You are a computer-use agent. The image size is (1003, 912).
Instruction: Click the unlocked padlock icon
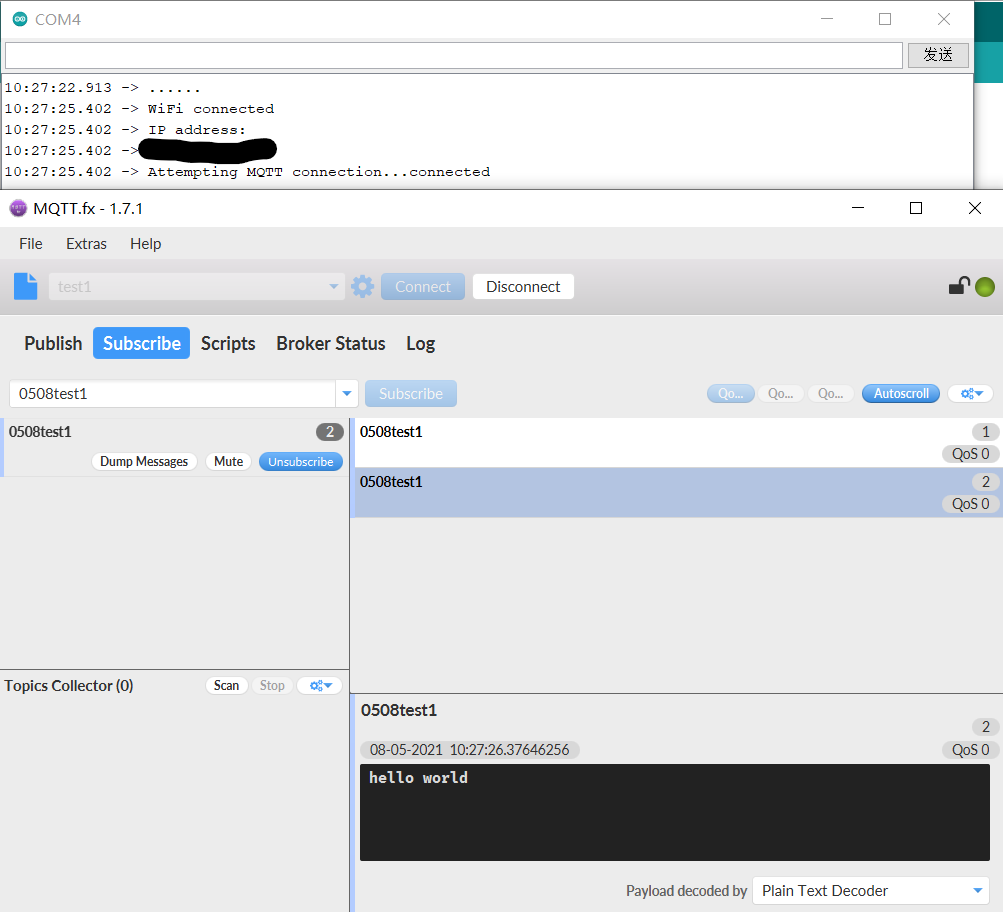960,285
